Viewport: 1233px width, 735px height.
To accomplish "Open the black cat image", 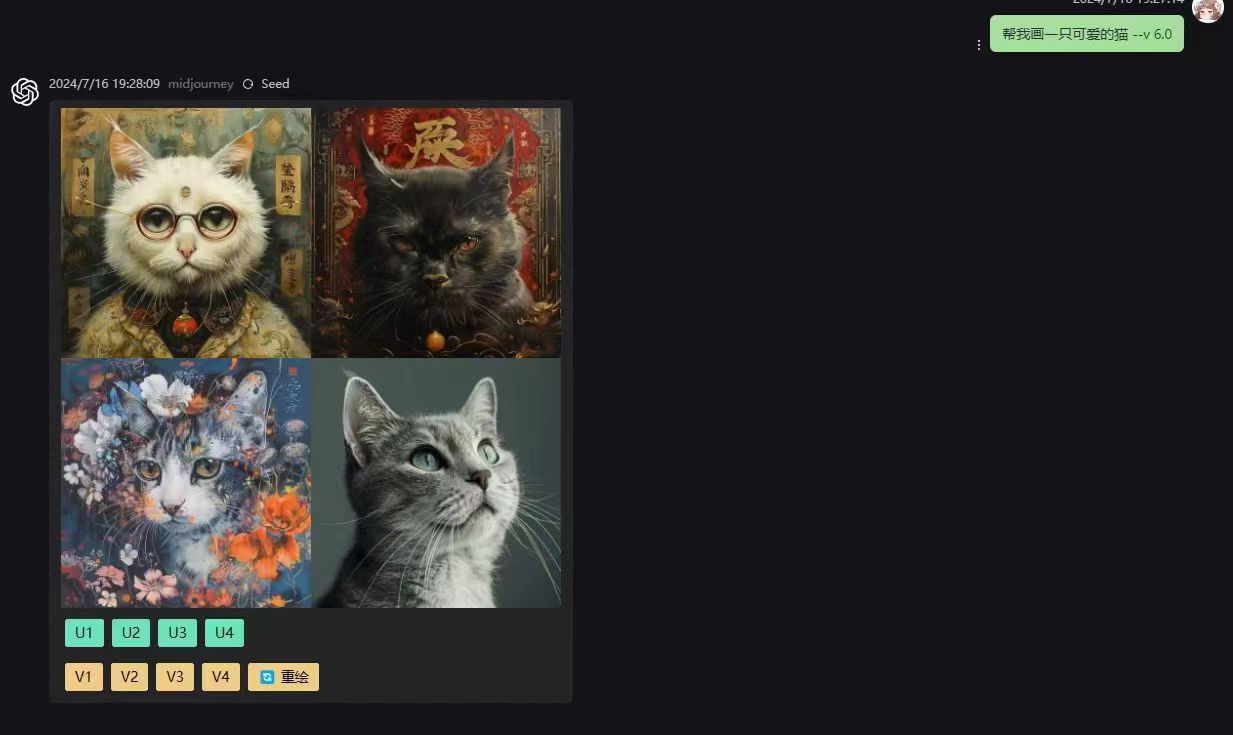I will [x=436, y=232].
